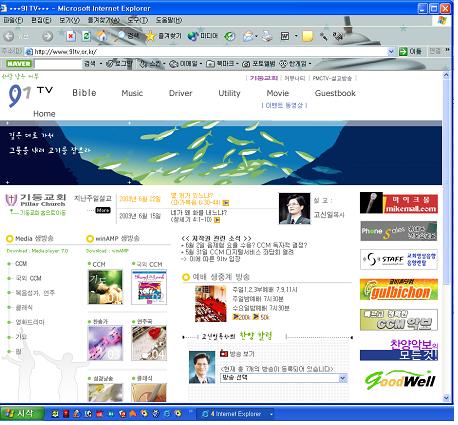The width and height of the screenshot is (458, 425).
Task: Expand the Mail icon dropdown arrow
Action: click(256, 36)
